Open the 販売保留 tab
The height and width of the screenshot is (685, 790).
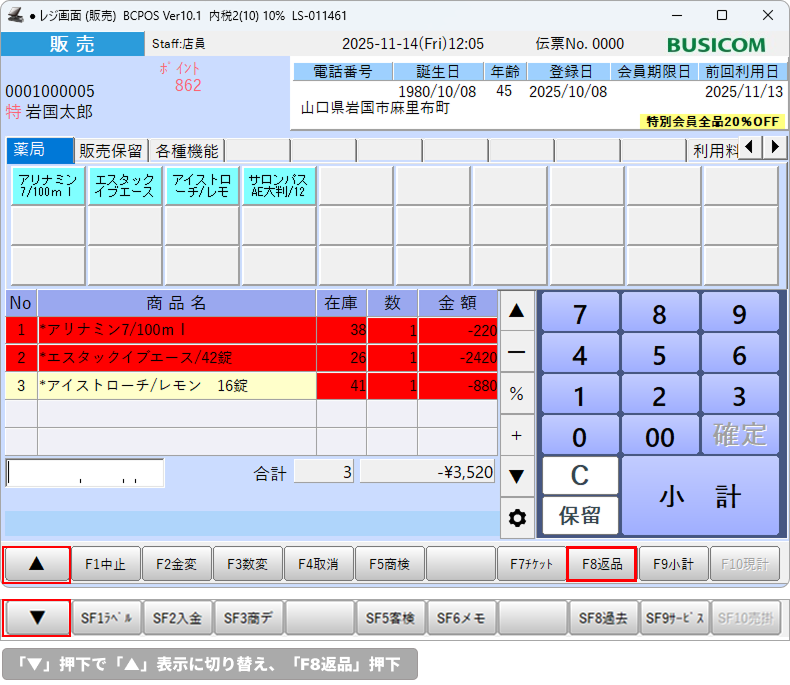coord(112,151)
